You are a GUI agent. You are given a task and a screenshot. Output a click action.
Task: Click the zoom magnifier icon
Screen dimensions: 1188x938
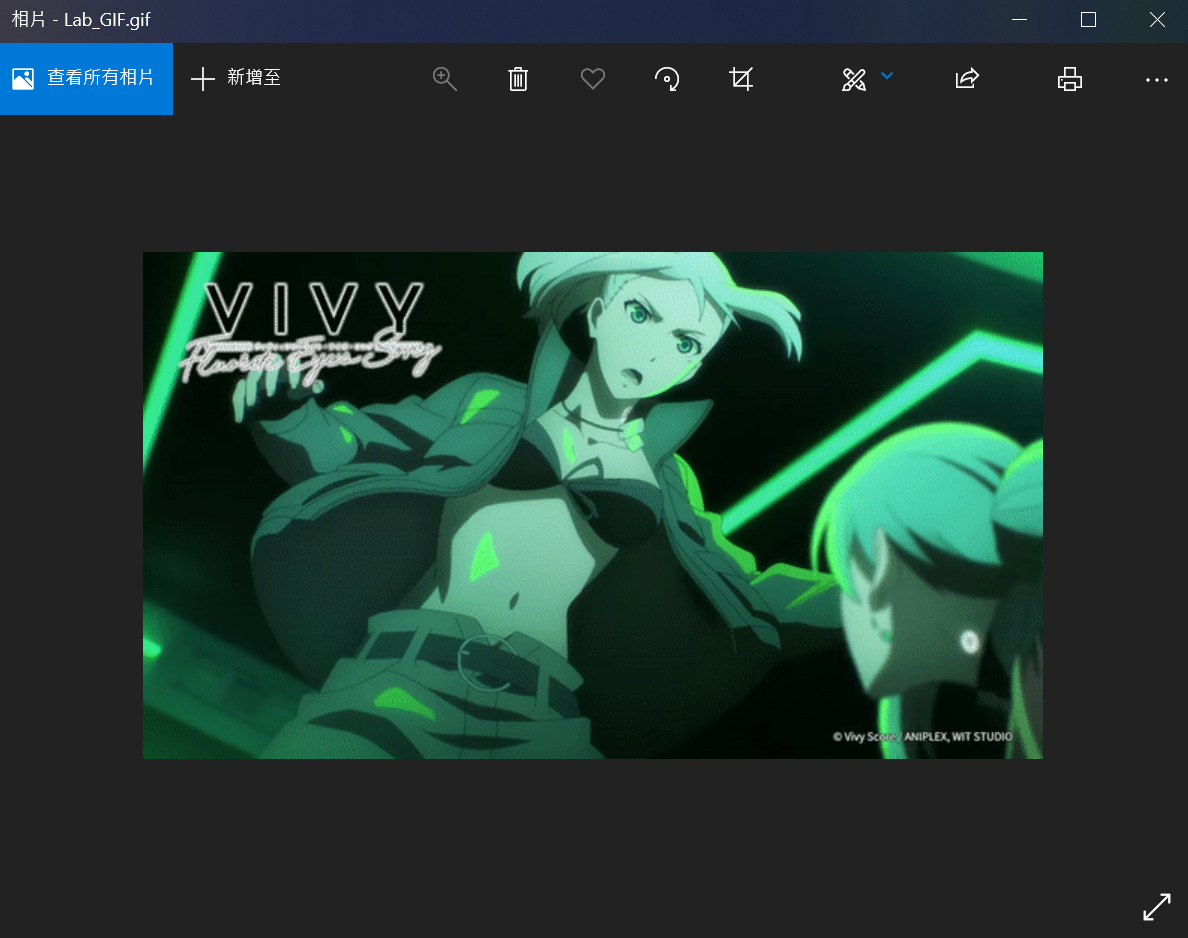[445, 79]
